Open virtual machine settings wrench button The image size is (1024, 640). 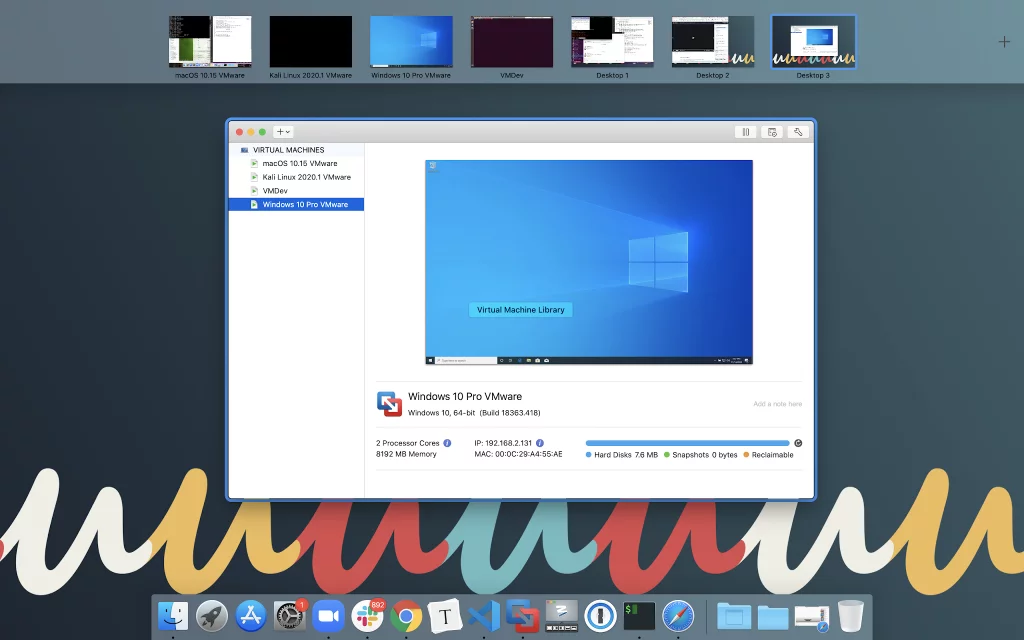(798, 132)
